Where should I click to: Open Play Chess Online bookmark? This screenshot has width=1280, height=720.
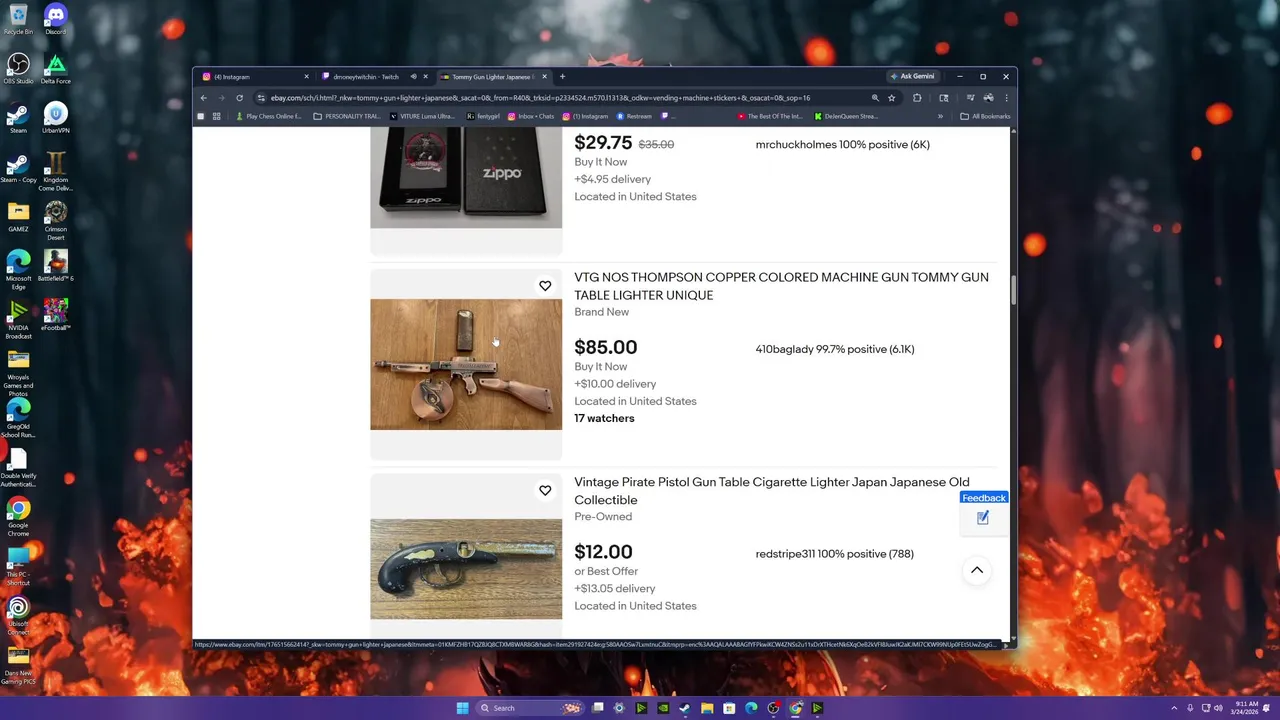[268, 116]
